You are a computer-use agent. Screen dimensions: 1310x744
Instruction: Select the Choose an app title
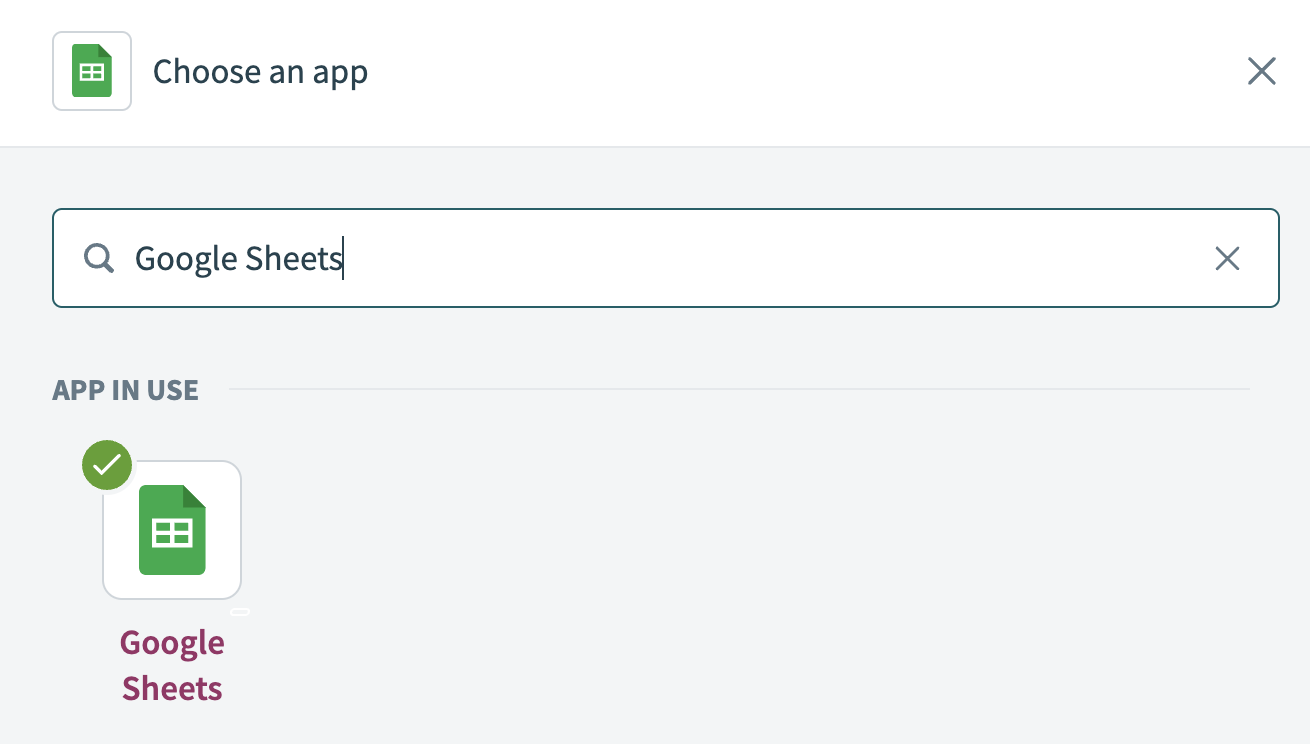pyautogui.click(x=260, y=71)
